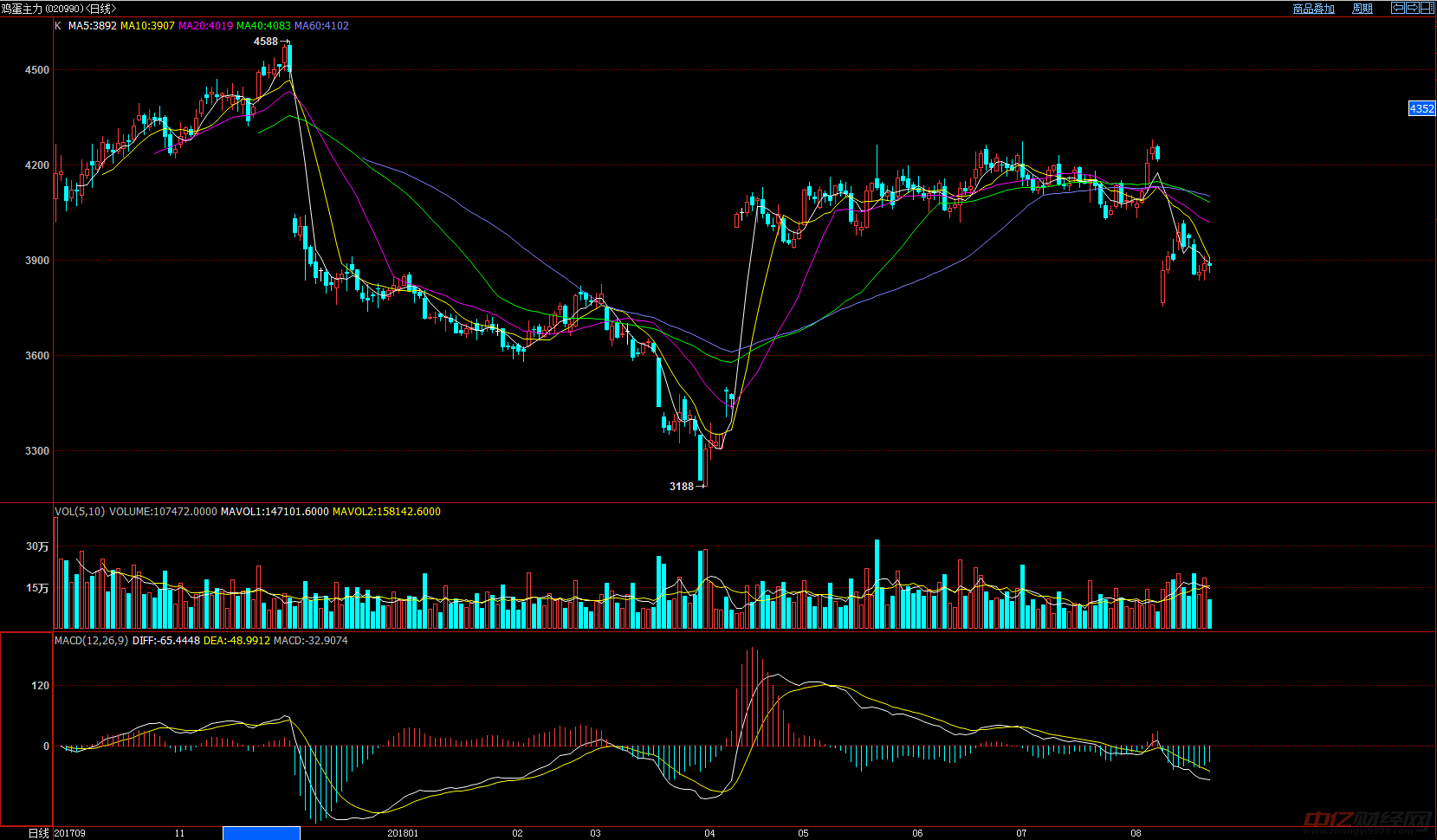Open the 周期 period menu
The image size is (1437, 840).
(1363, 9)
